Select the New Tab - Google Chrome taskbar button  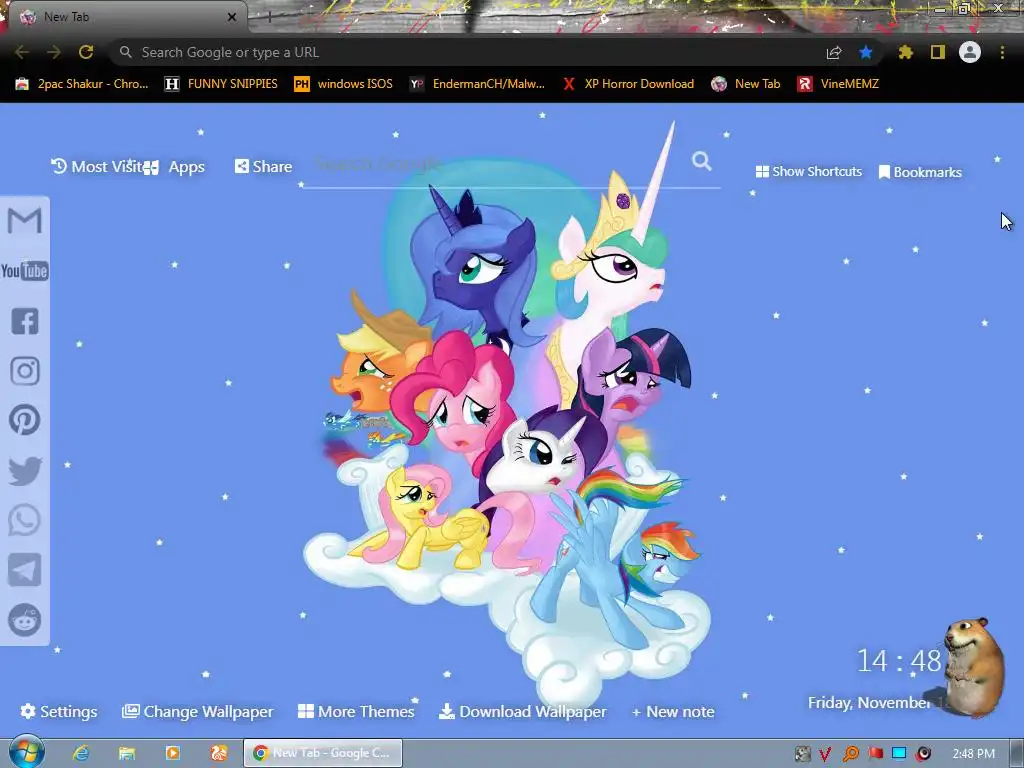click(x=323, y=753)
